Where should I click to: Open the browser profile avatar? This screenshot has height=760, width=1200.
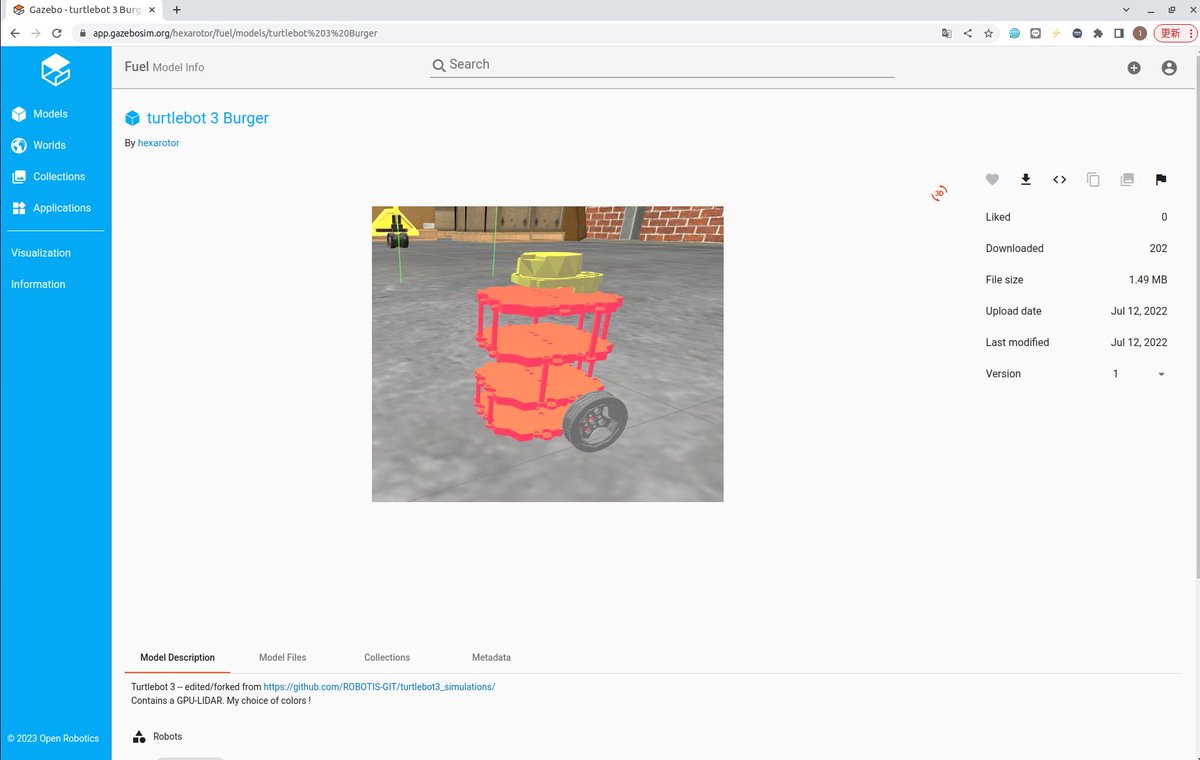1140,33
